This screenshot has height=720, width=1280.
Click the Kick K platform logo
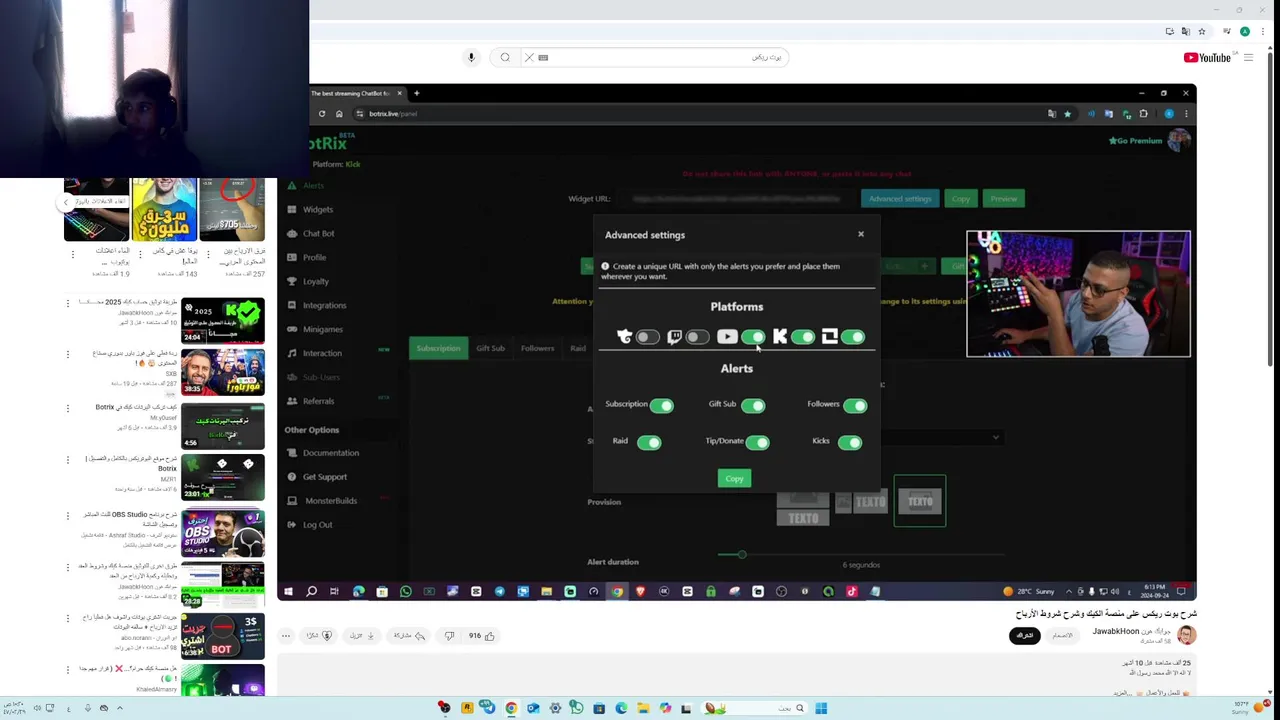click(780, 337)
